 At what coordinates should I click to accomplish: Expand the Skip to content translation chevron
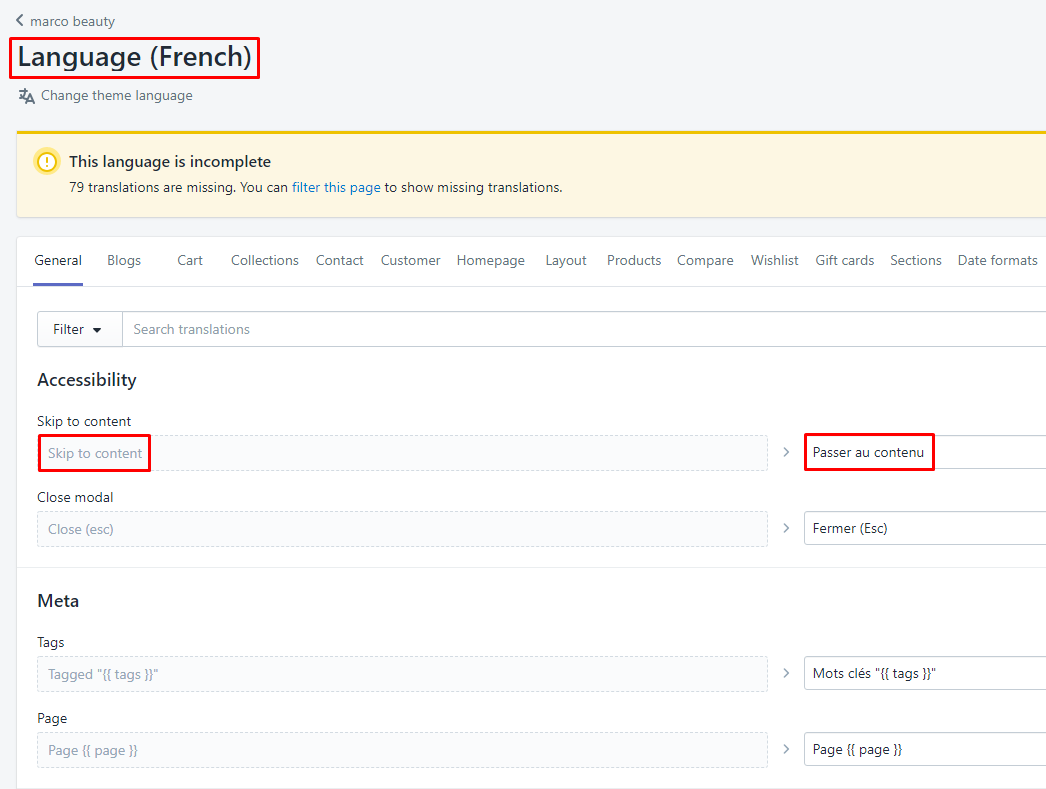point(786,452)
